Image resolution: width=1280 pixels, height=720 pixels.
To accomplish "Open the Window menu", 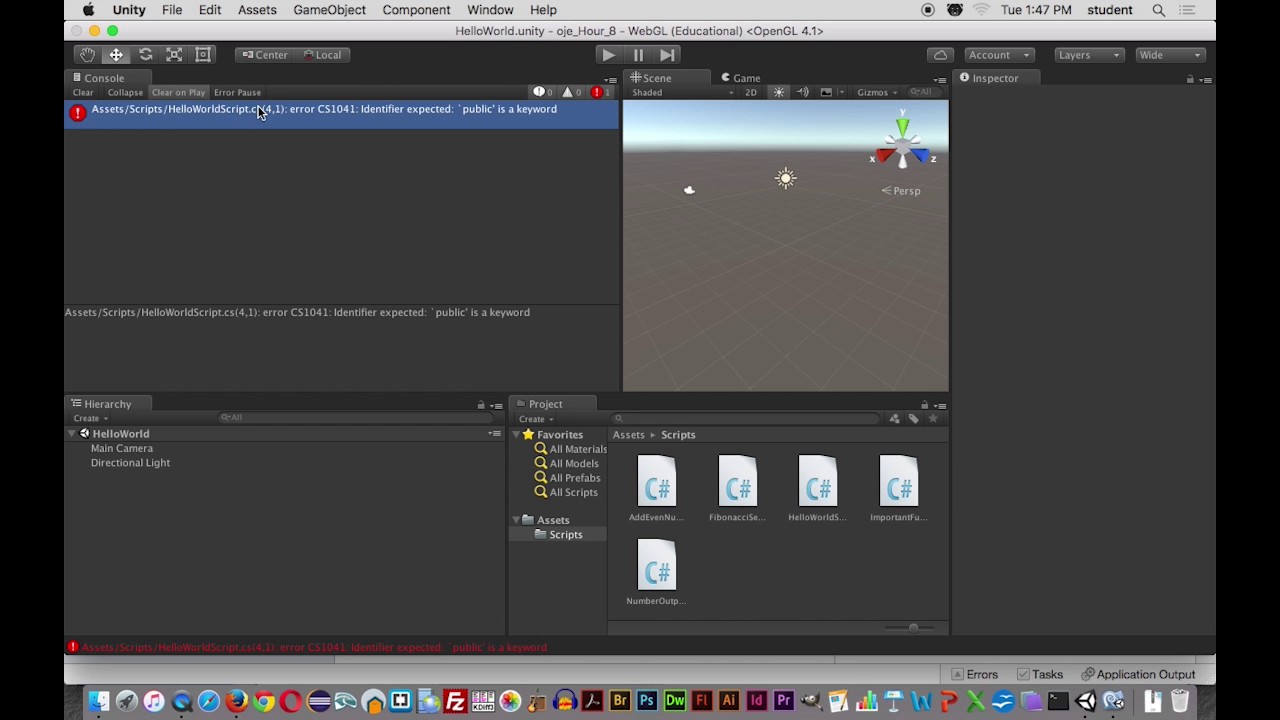I will 490,10.
